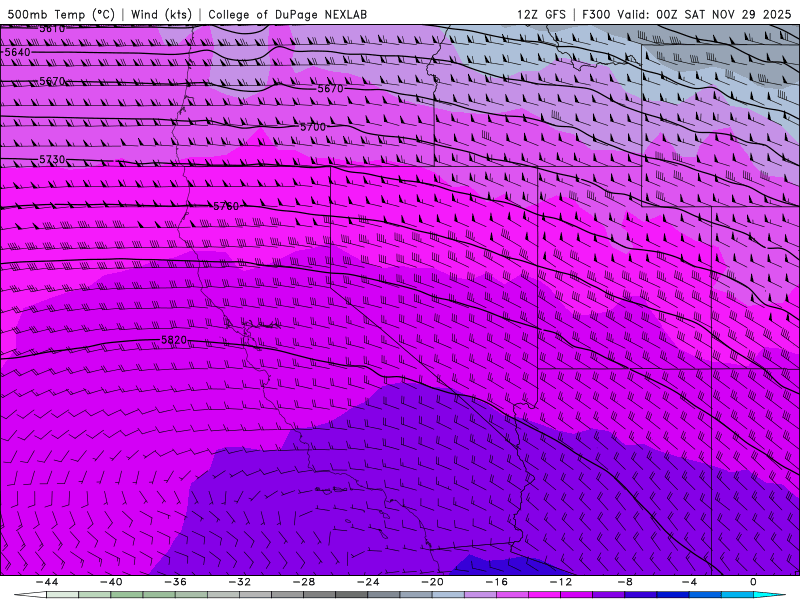Screen dimensions: 800x600
Task: Click the -8 colorbar tick label
Action: tap(625, 582)
